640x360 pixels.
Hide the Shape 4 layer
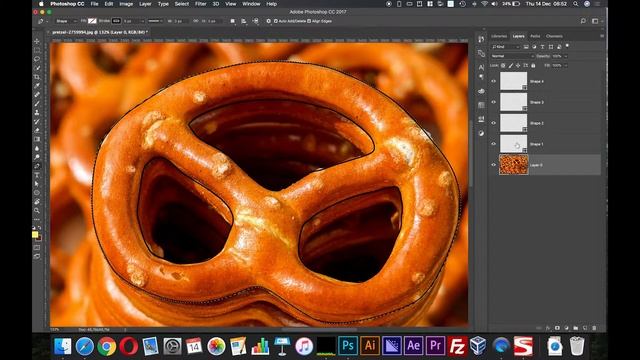tap(493, 81)
